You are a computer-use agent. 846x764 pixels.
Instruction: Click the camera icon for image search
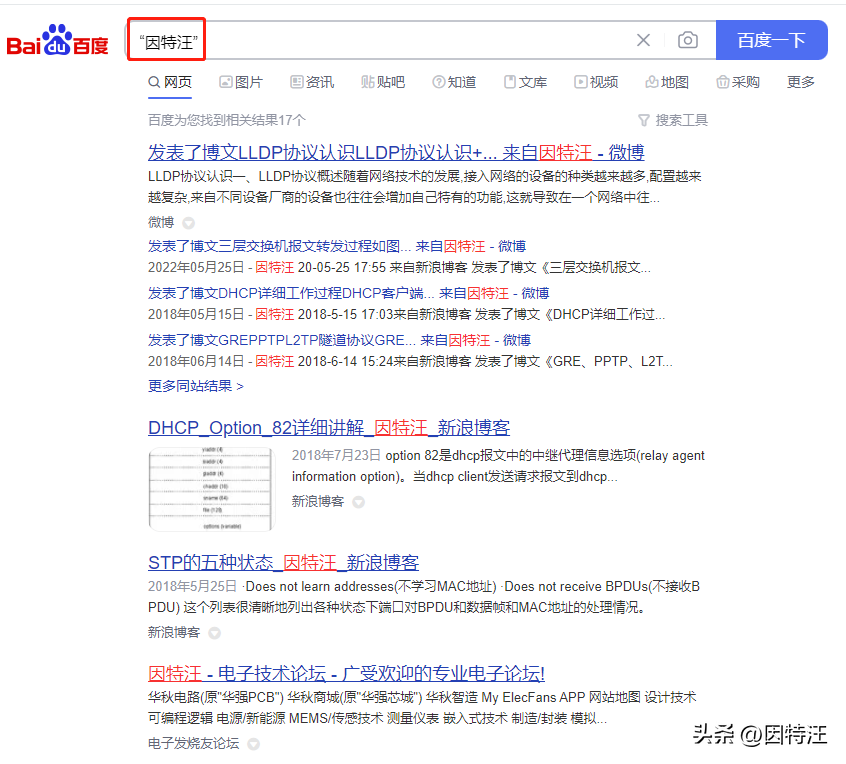[688, 39]
